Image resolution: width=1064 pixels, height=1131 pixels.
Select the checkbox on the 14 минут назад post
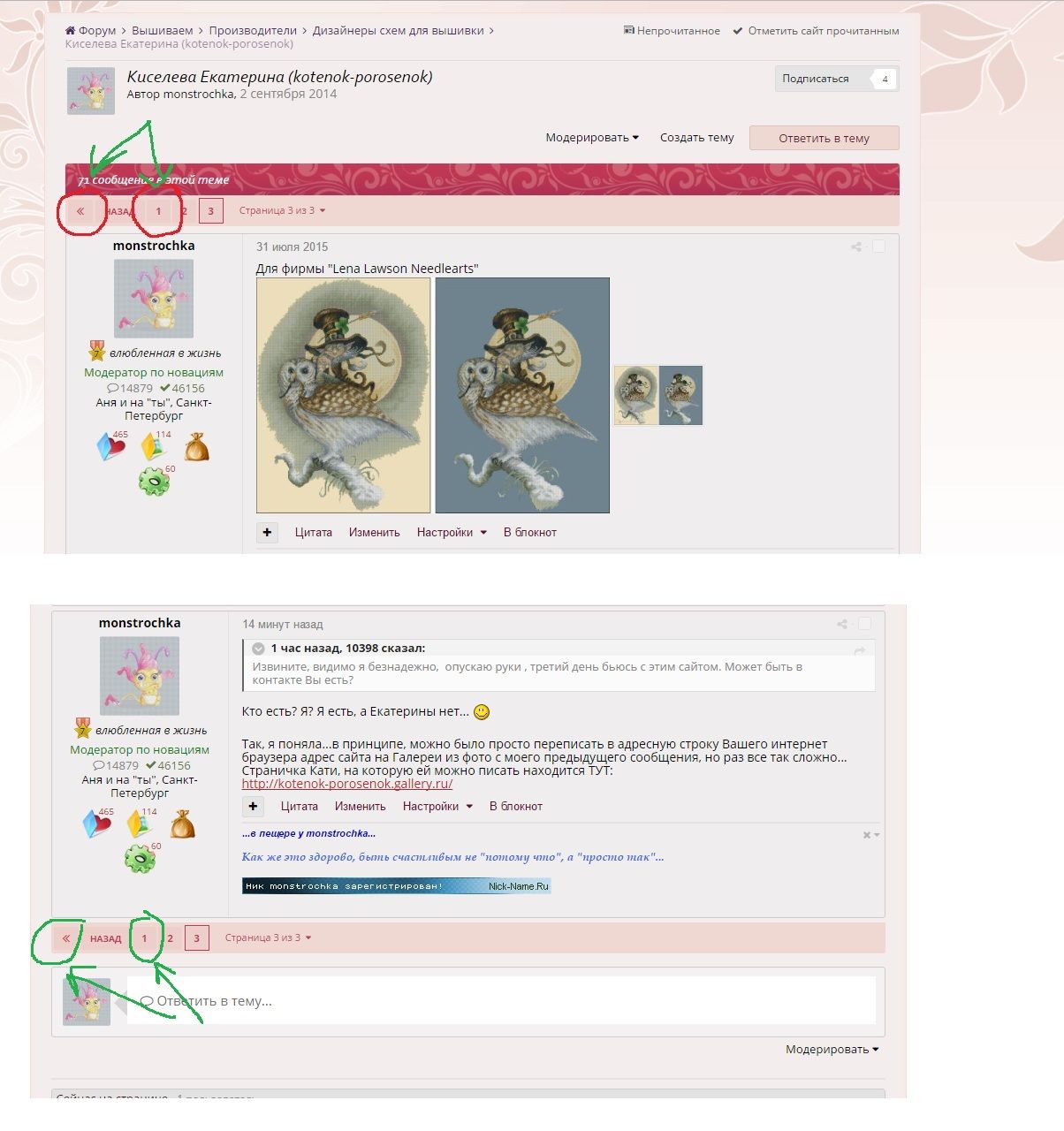click(864, 624)
